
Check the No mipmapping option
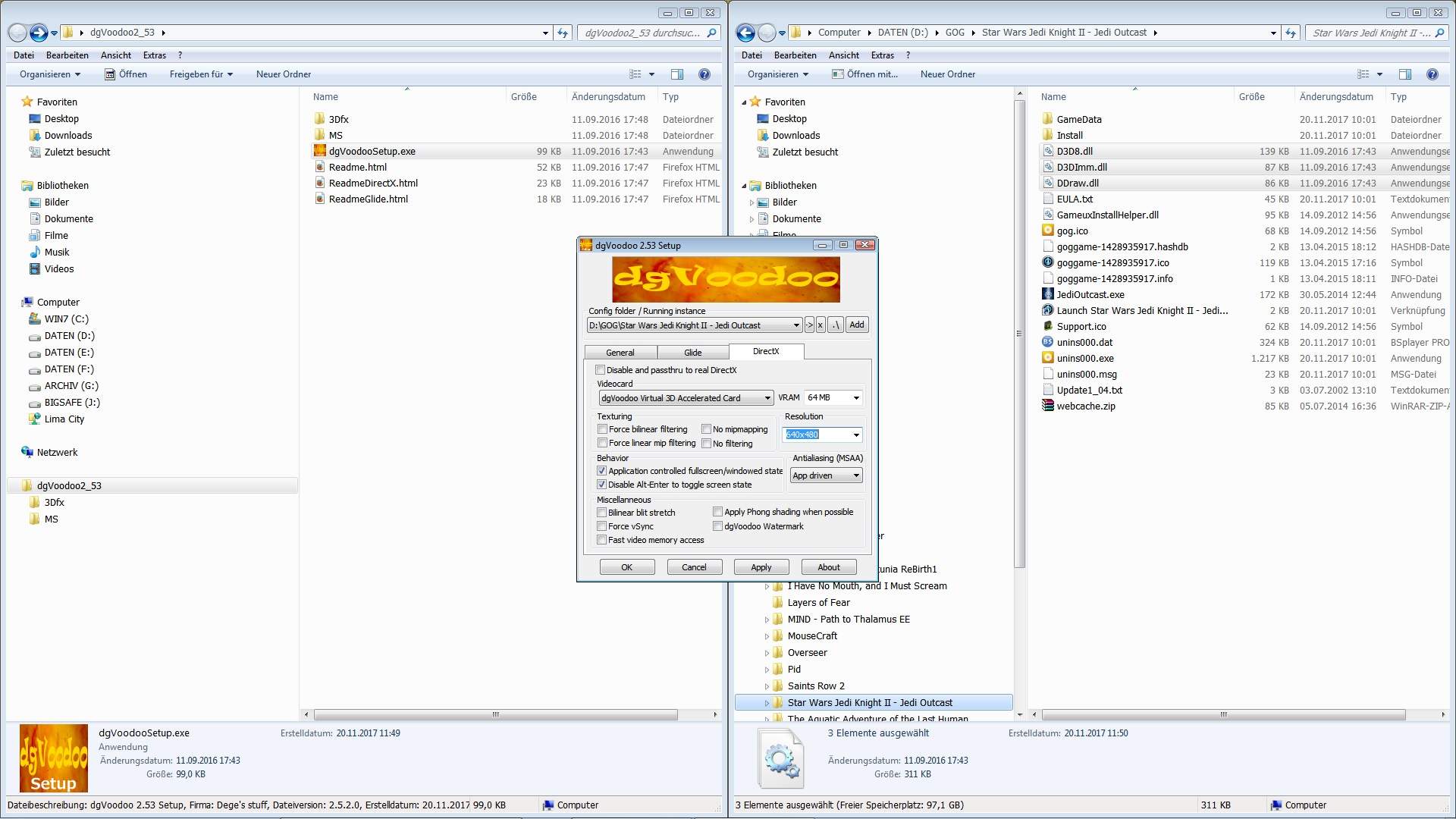706,429
